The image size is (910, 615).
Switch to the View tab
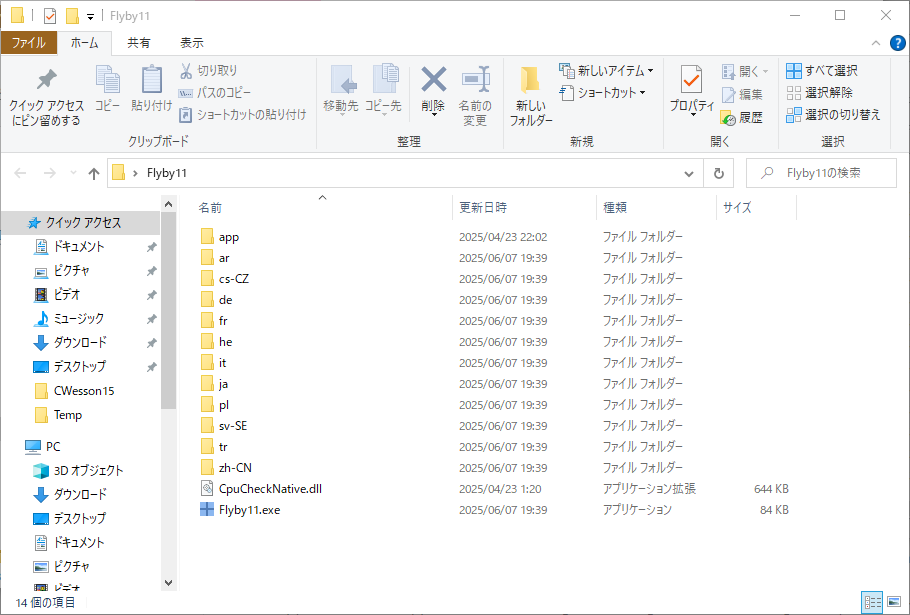192,43
